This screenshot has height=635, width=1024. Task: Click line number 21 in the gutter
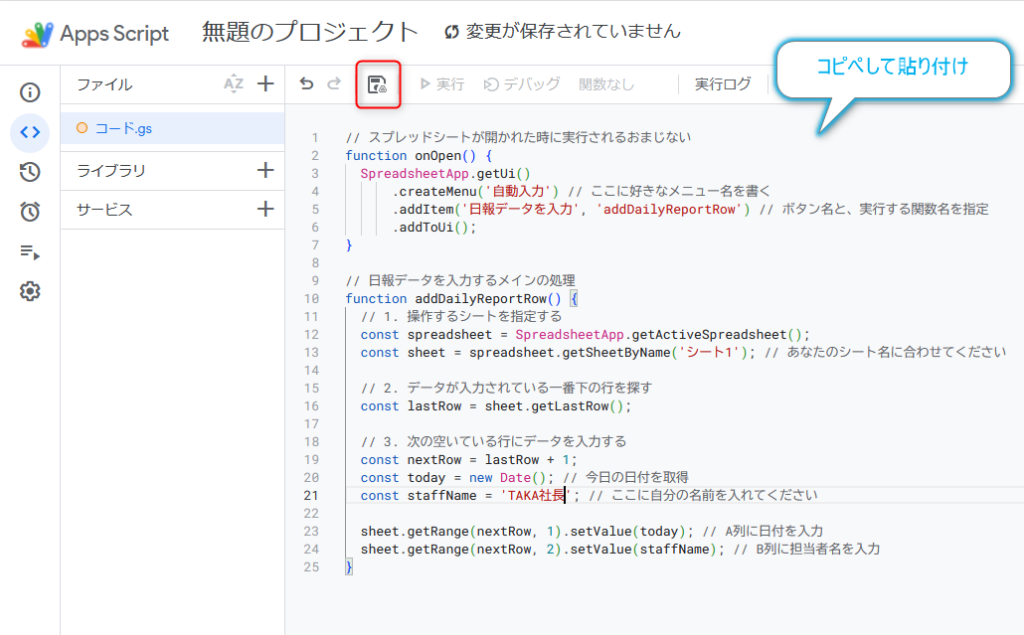[312, 495]
